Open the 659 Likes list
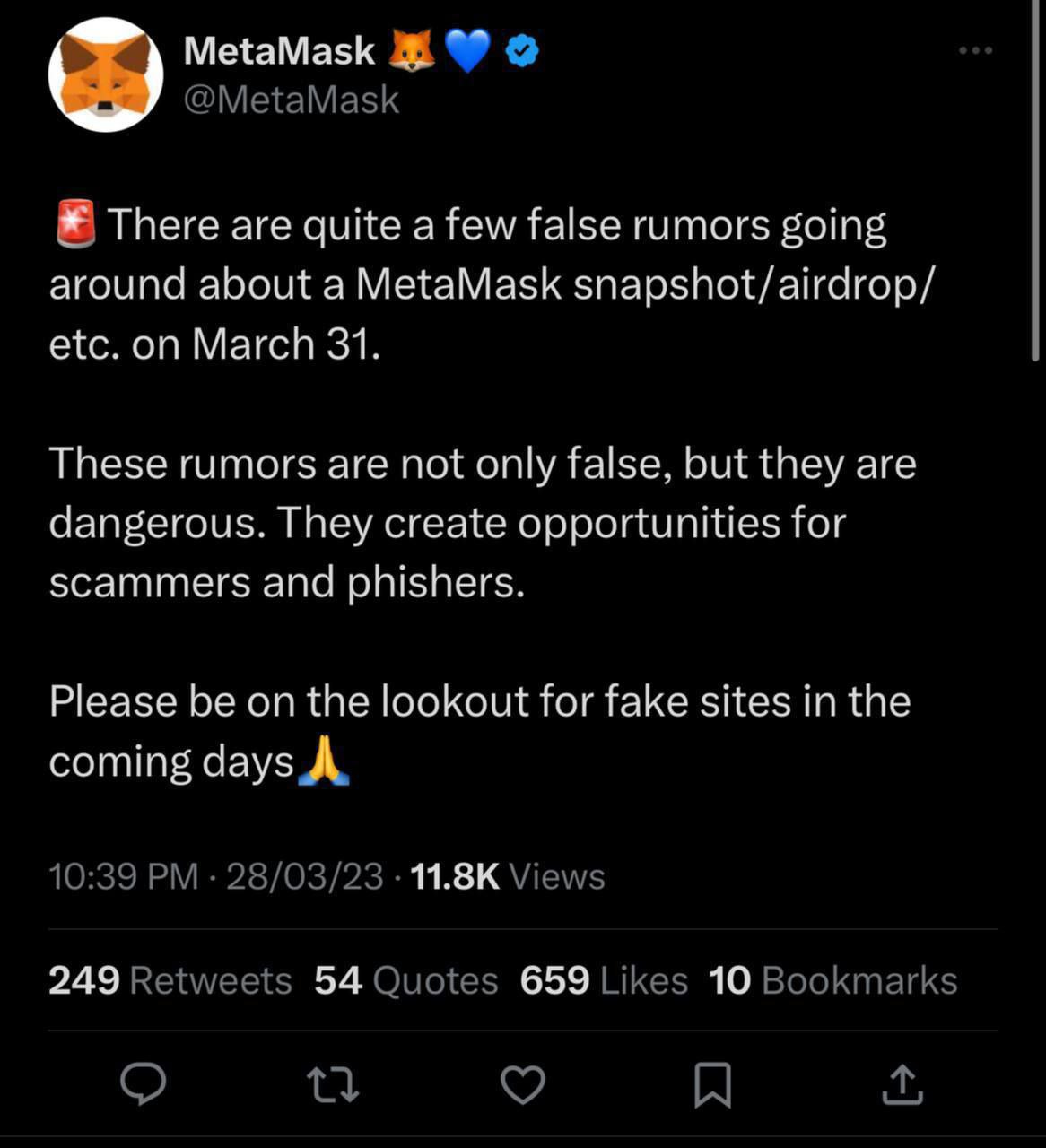The height and width of the screenshot is (1148, 1046). (604, 980)
